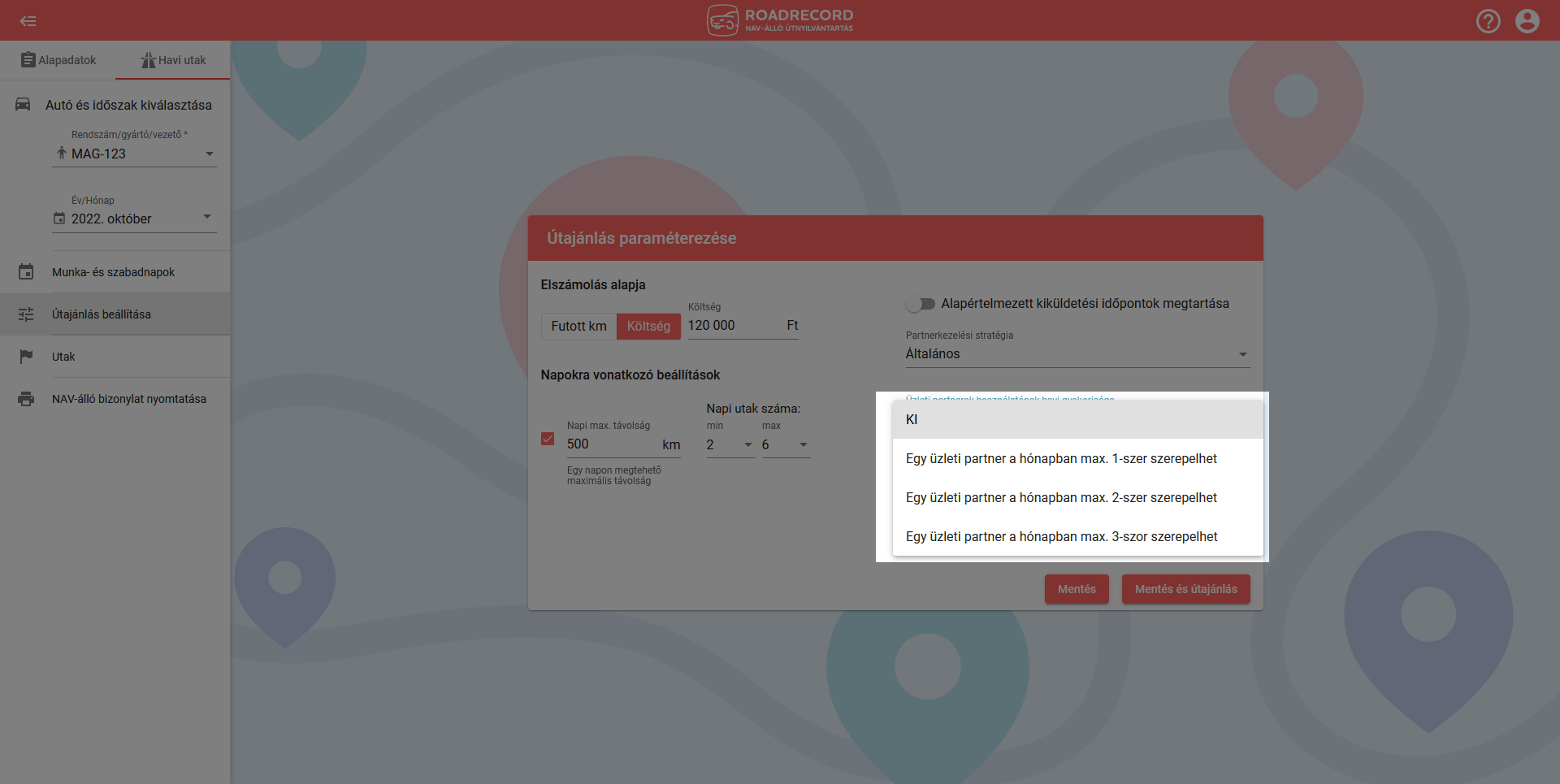Click the car icon beside Autó és időszak

click(x=23, y=104)
